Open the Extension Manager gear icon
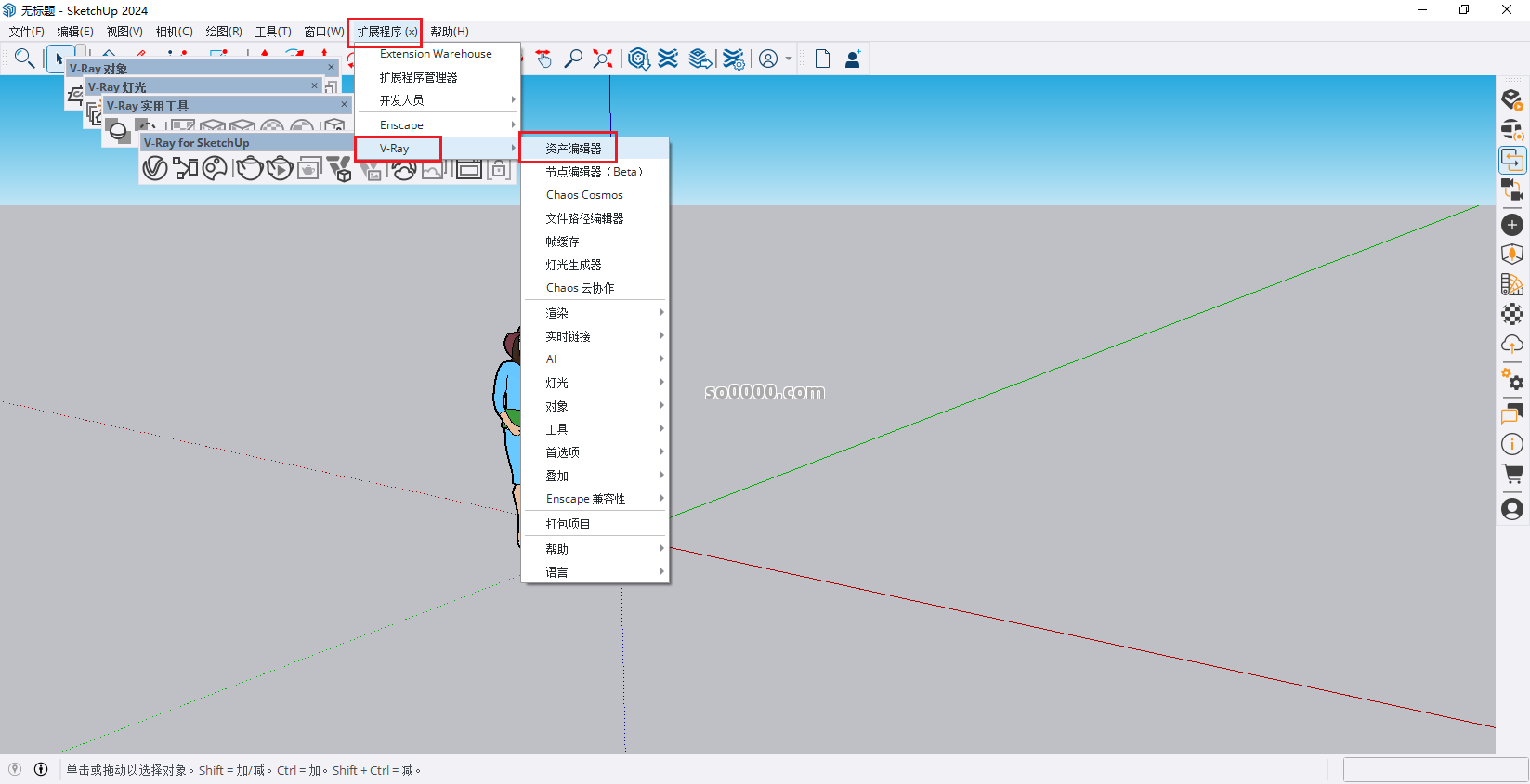Screen dimensions: 1530x784 [x=733, y=59]
